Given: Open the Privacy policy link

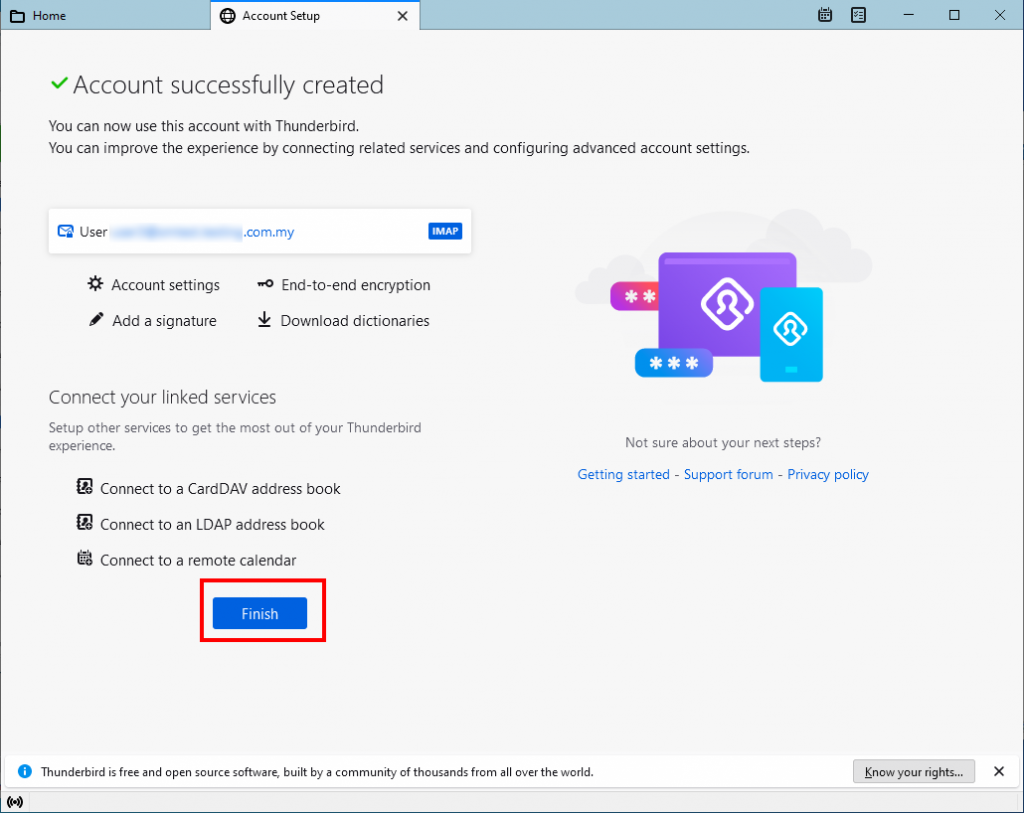Looking at the screenshot, I should coord(827,474).
